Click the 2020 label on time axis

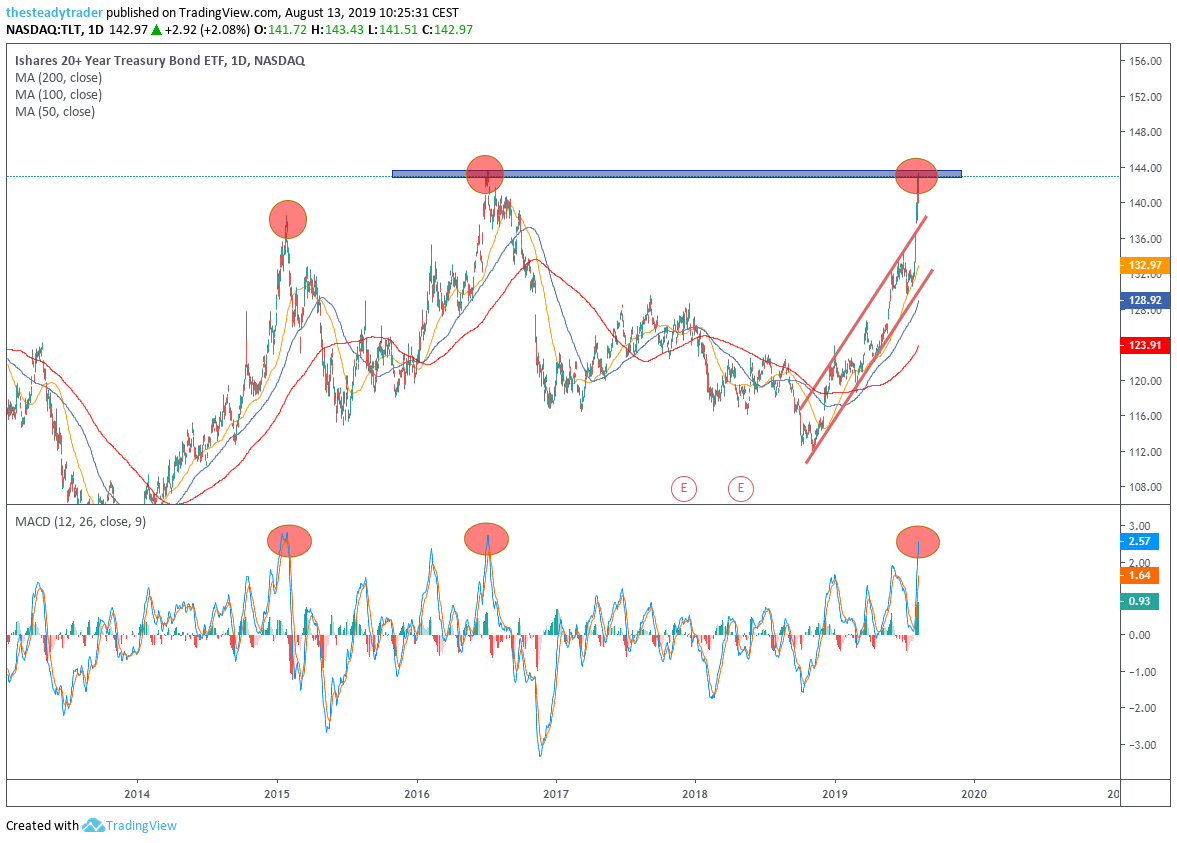click(974, 794)
